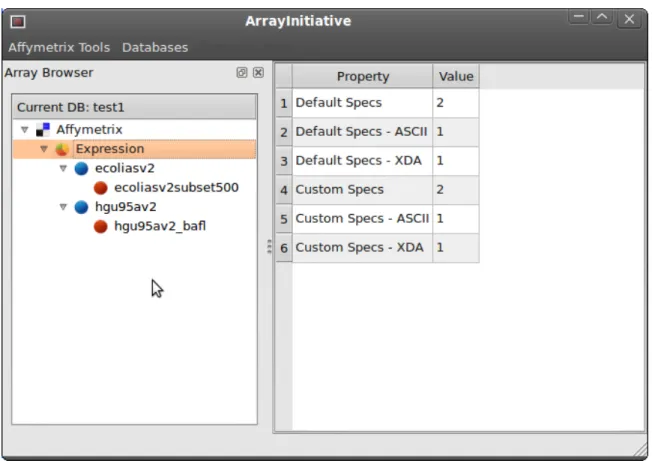The height and width of the screenshot is (461, 652).
Task: Click the splitter handle between the panels
Action: click(269, 247)
